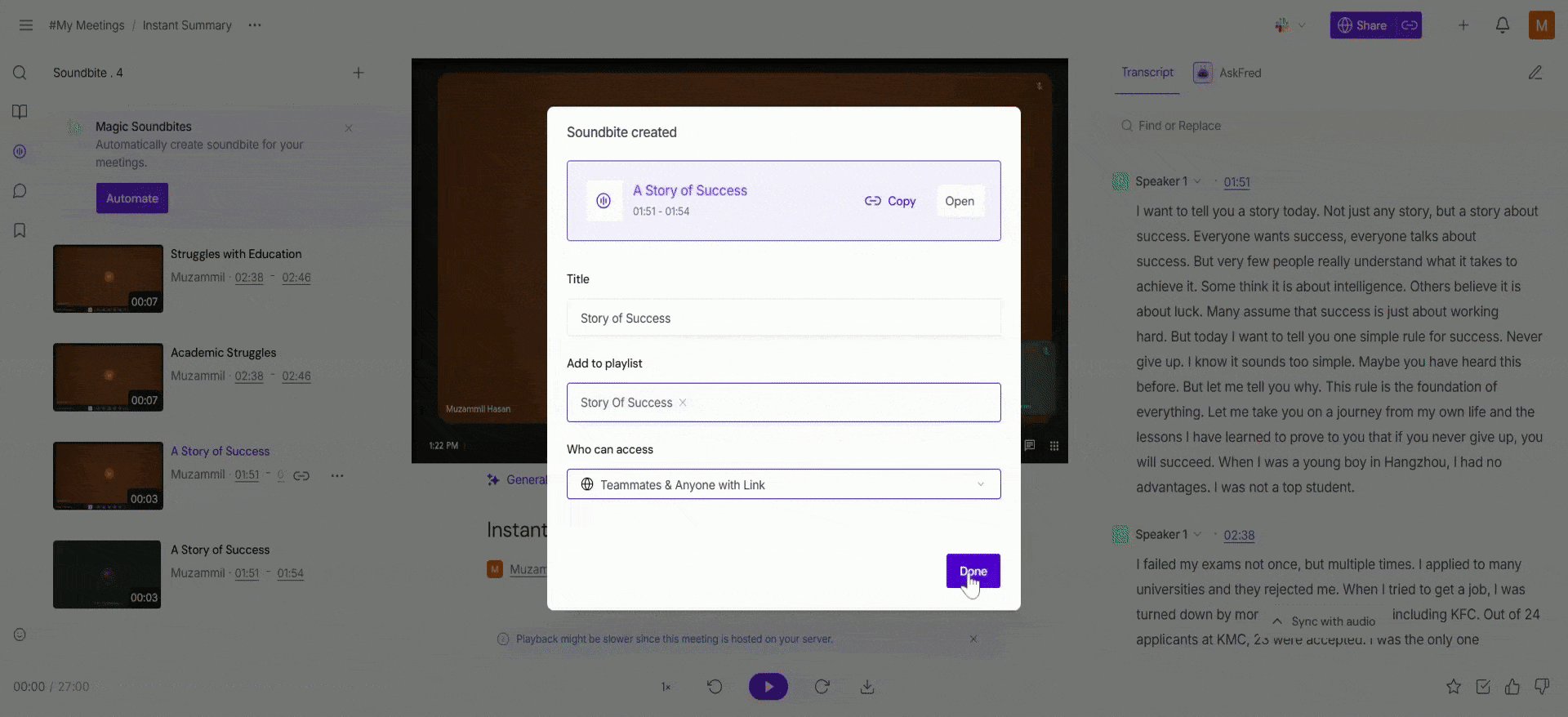Click the 1x playback speed control
This screenshot has height=717, width=1568.
pyautogui.click(x=666, y=687)
